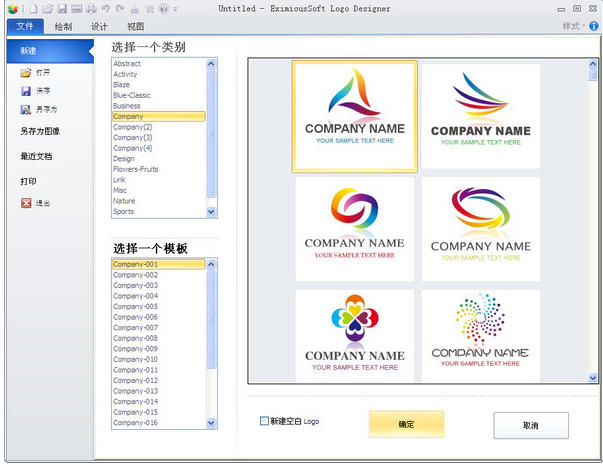Pick the triangular swirl logo thumbnail
The image size is (603, 465).
tap(355, 116)
